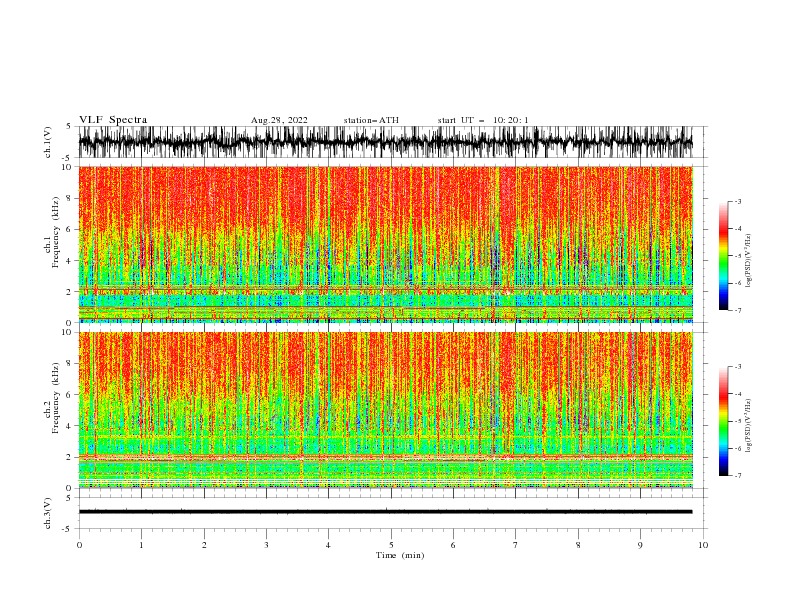The width and height of the screenshot is (792, 612).
Task: Click the time axis tick label "5"
Action: click(391, 545)
